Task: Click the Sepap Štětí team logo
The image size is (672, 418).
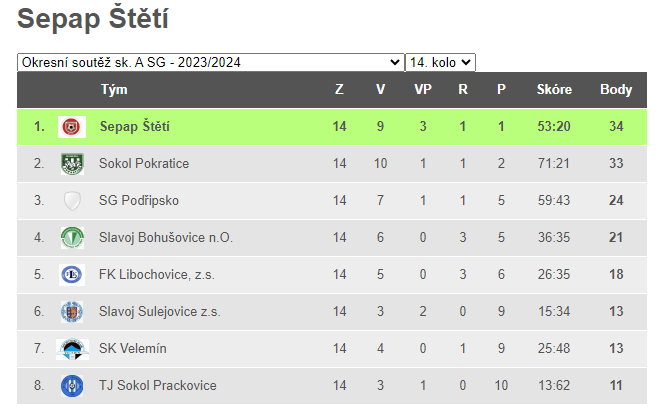Action: (72, 127)
